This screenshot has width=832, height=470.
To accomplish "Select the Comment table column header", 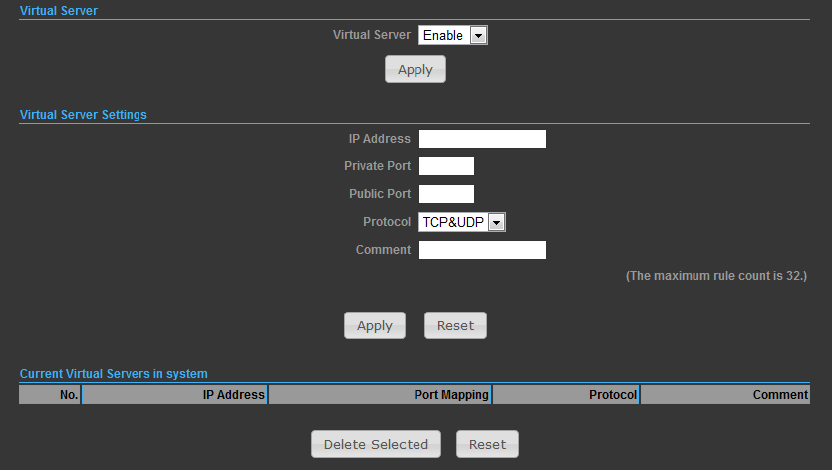I will tap(725, 395).
